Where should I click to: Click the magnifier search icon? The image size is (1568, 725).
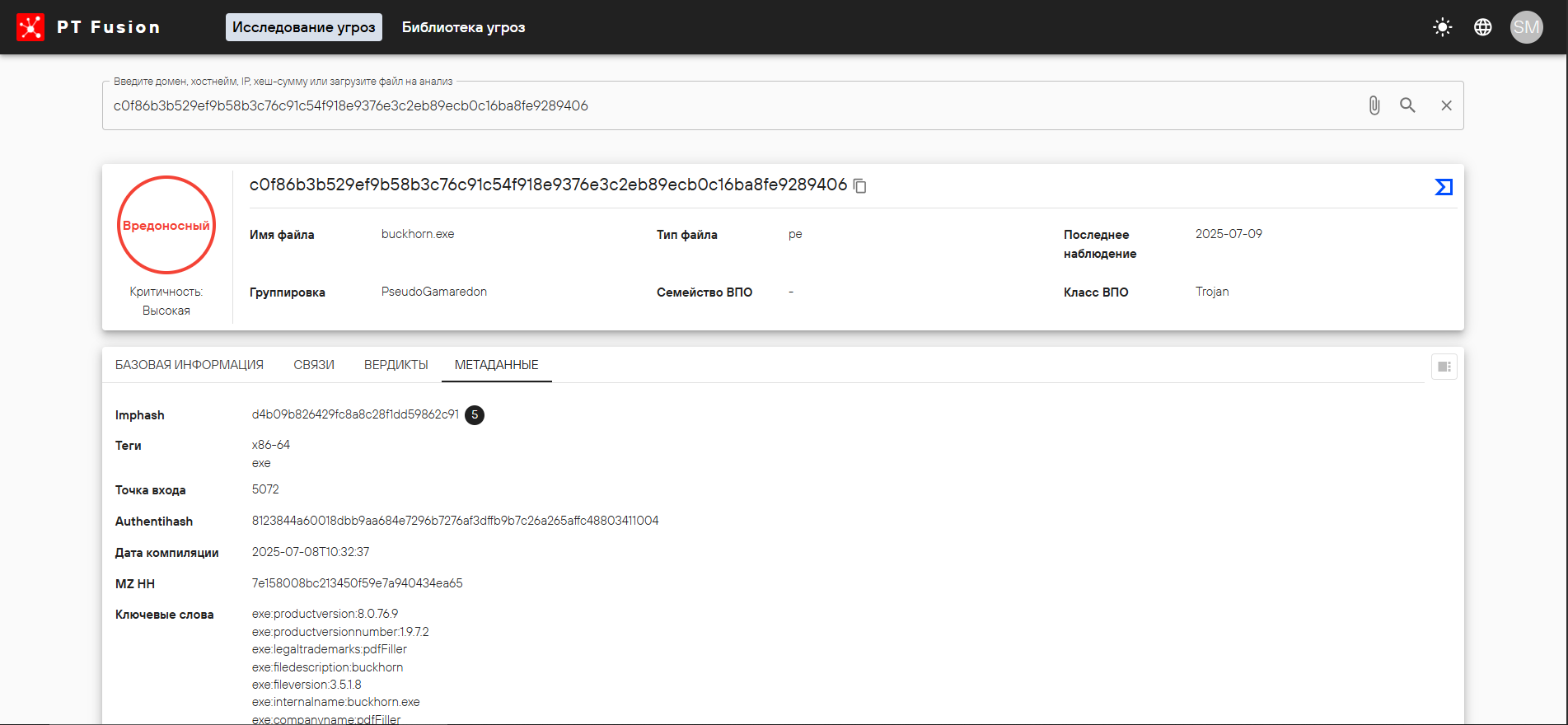1407,105
